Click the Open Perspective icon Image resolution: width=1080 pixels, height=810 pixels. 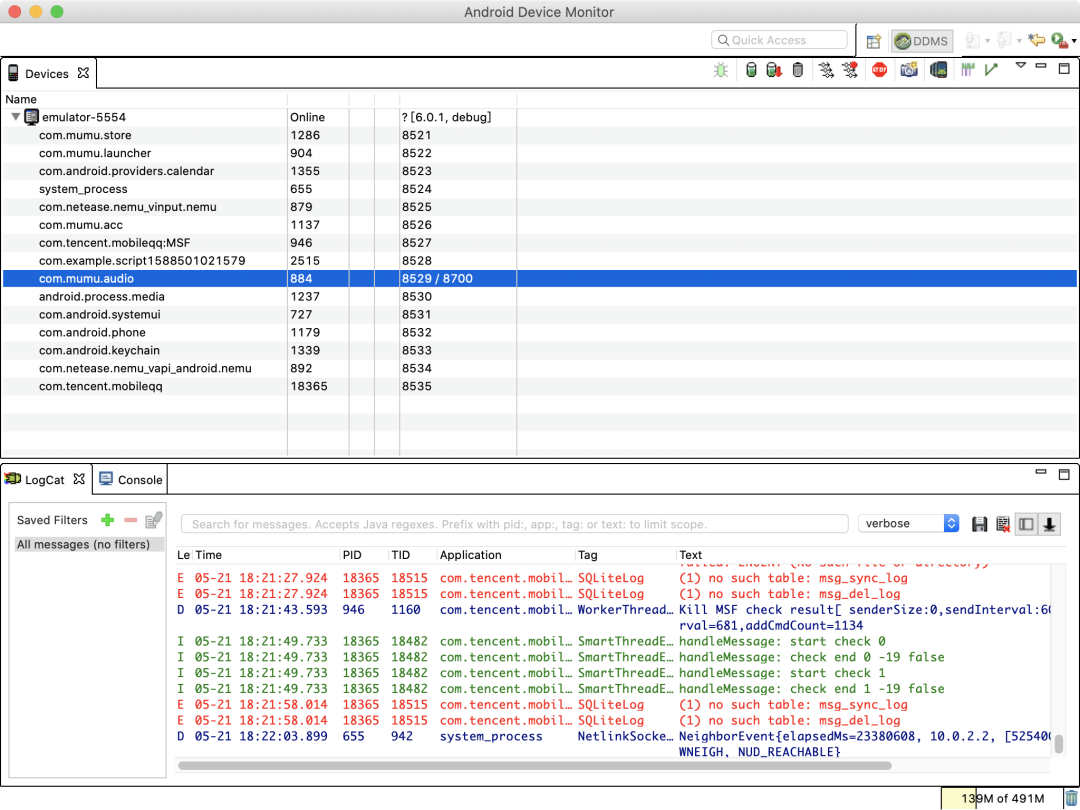pyautogui.click(x=873, y=41)
